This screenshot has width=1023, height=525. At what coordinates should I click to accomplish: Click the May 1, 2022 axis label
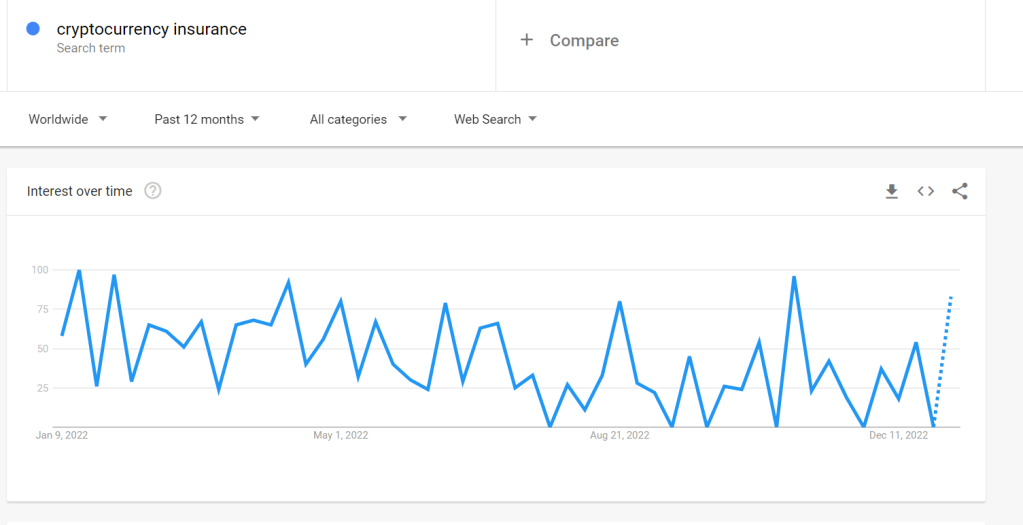pyautogui.click(x=341, y=436)
